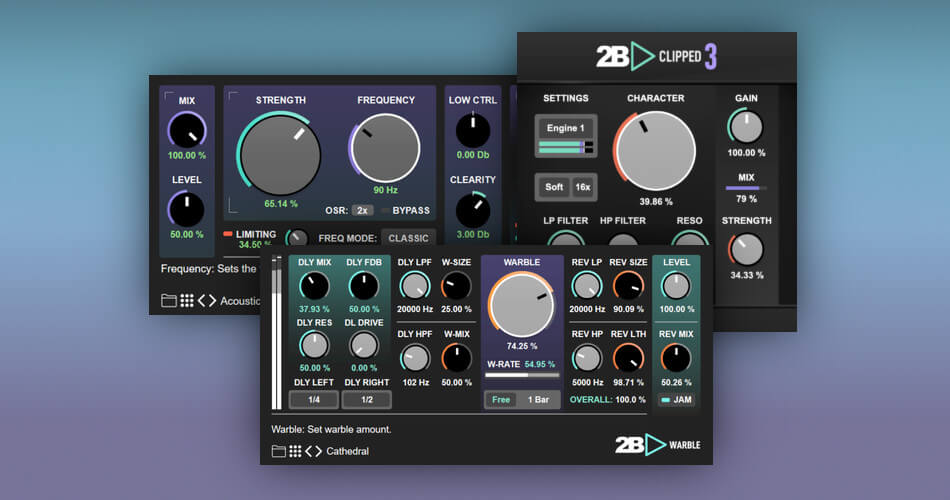Click the GAIN knob in Clipped 3
The height and width of the screenshot is (500, 950).
tap(746, 127)
